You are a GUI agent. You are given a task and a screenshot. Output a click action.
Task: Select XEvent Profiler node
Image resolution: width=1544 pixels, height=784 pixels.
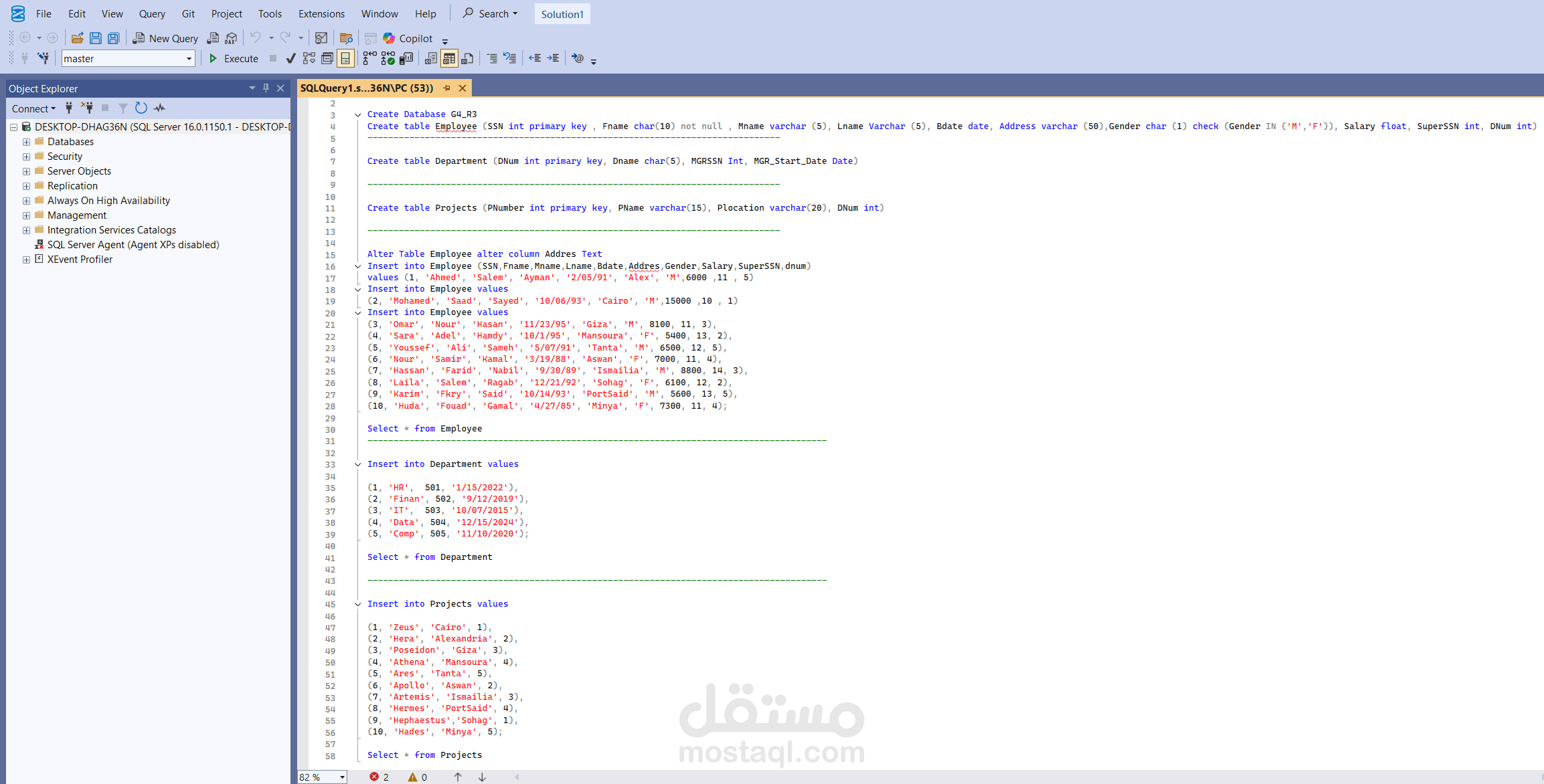click(x=80, y=260)
